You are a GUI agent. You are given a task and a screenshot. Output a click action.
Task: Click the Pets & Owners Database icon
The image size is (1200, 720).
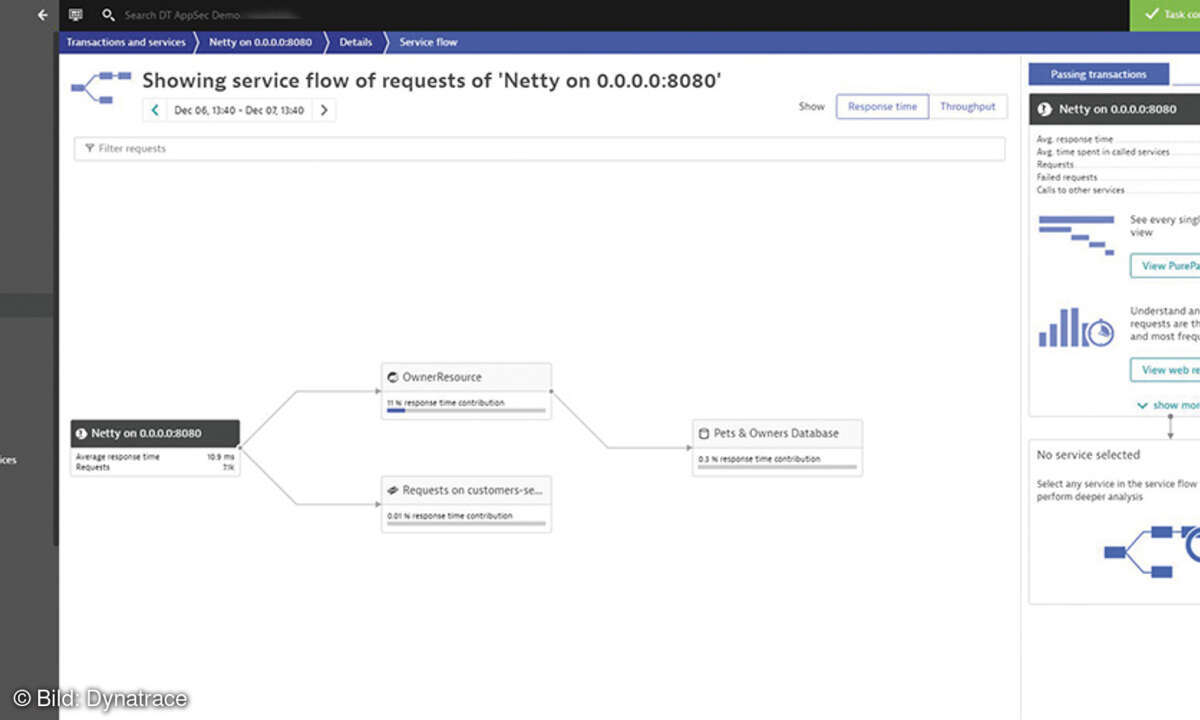704,434
